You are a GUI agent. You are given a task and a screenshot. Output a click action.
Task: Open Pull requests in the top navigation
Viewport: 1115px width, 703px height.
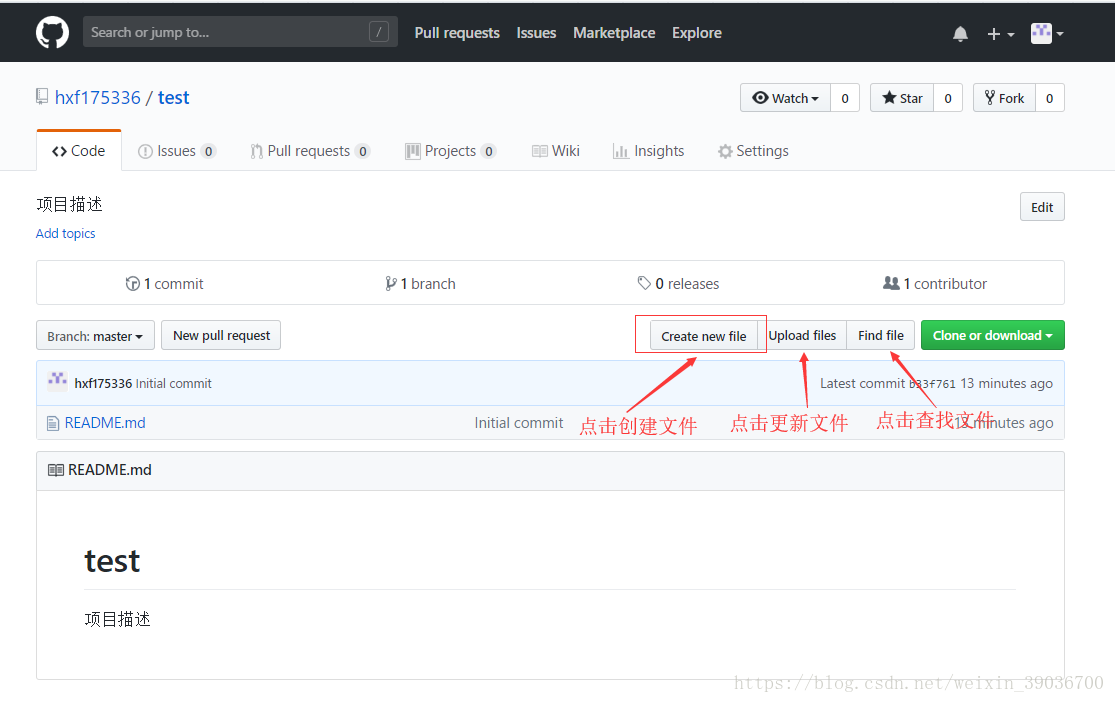coord(457,33)
